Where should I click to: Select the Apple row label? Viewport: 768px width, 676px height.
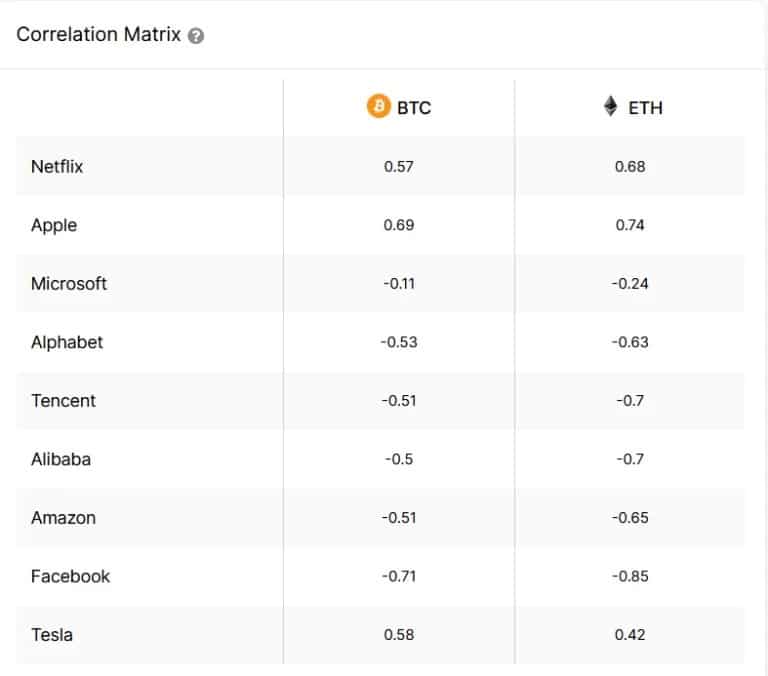54,225
